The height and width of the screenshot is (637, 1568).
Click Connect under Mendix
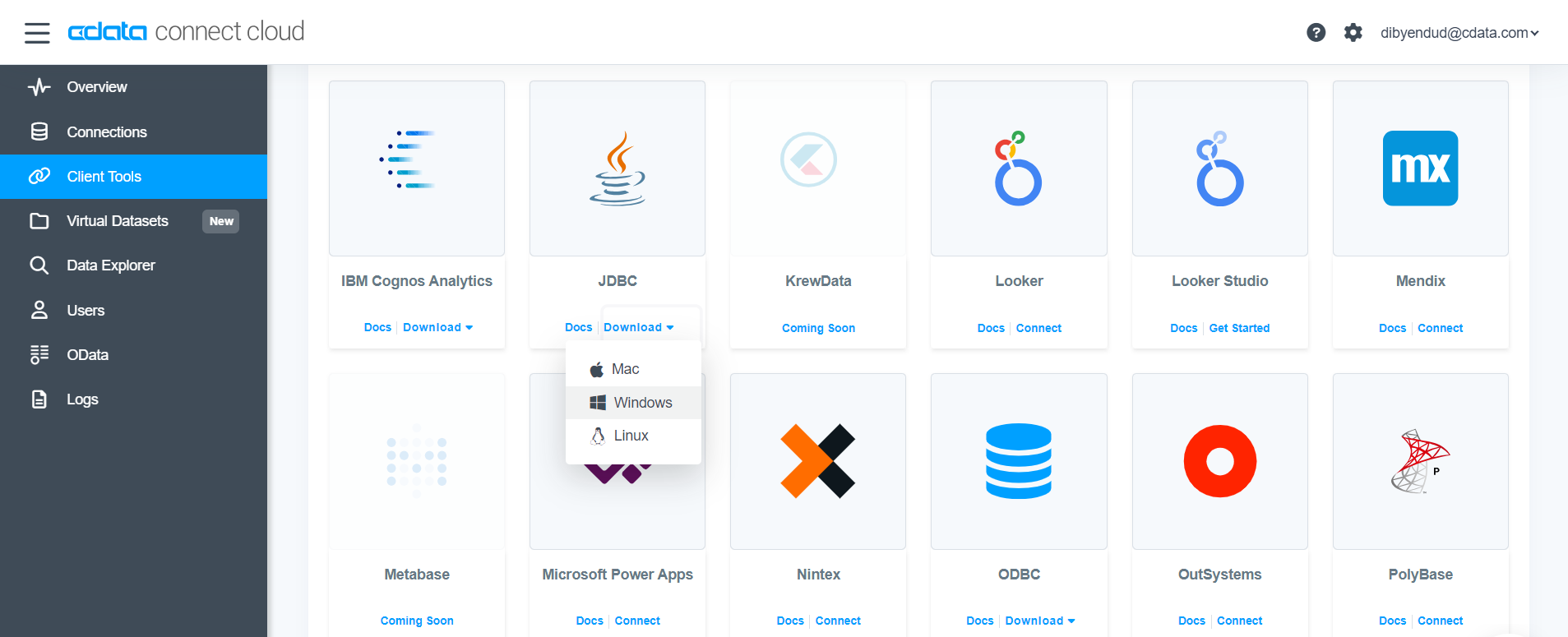coord(1441,328)
